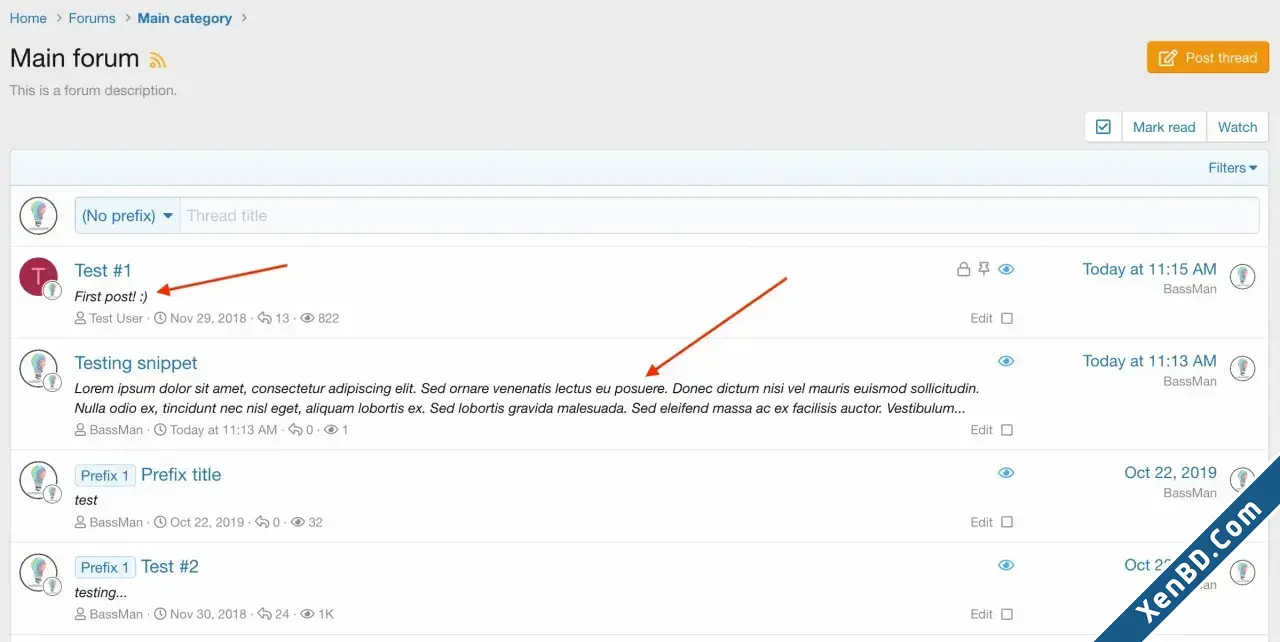The image size is (1280, 642).
Task: Click BassMan last poster name under 11:15 AM
Action: (1190, 289)
